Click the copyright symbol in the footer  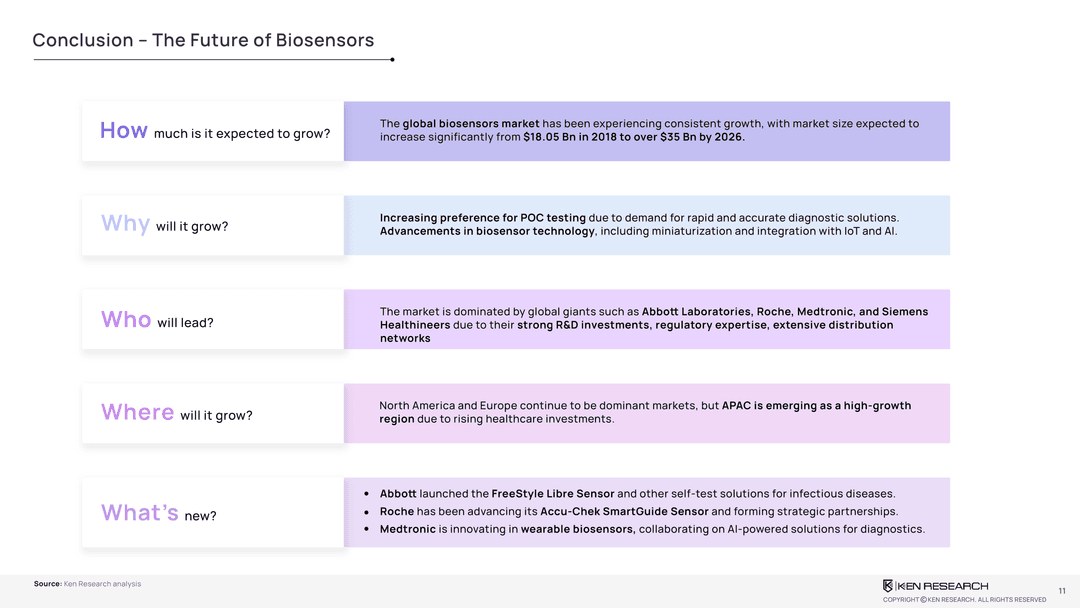click(924, 599)
